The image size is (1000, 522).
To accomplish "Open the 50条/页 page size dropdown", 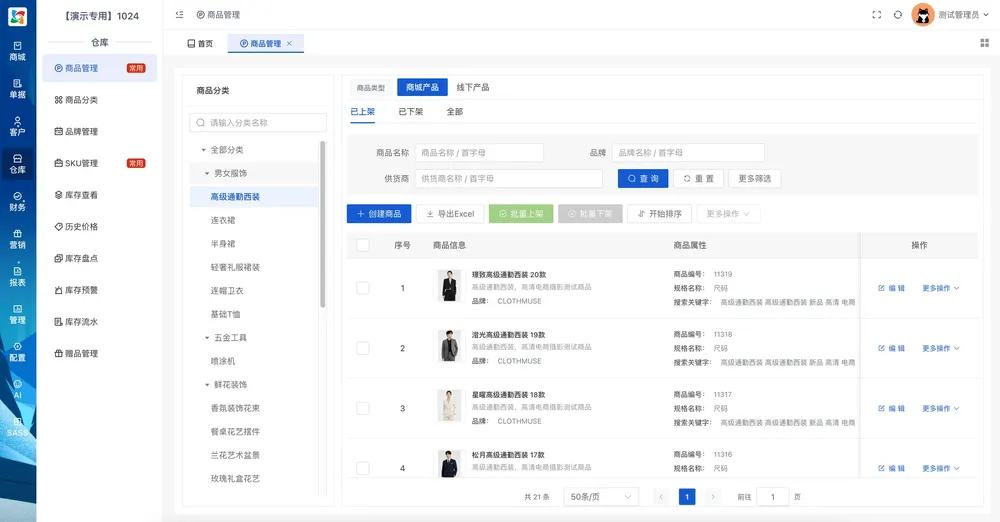I will (600, 496).
